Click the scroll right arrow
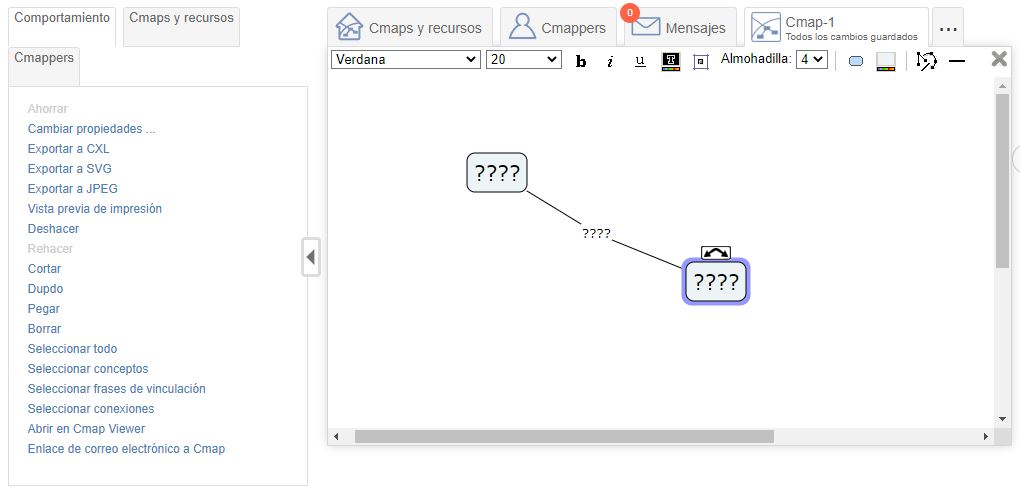1020x502 pixels. point(986,436)
